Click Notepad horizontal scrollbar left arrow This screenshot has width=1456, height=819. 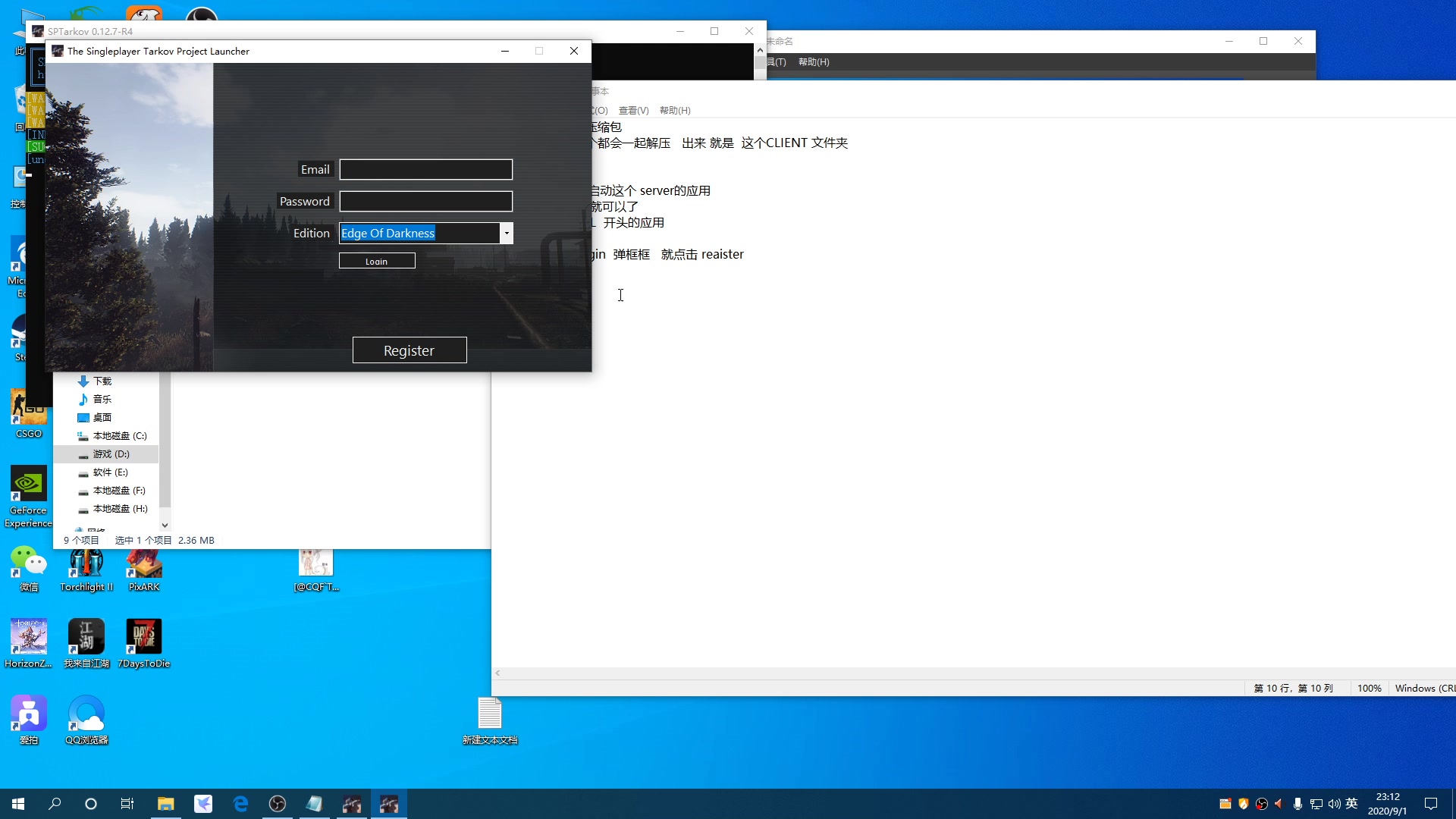pos(497,673)
